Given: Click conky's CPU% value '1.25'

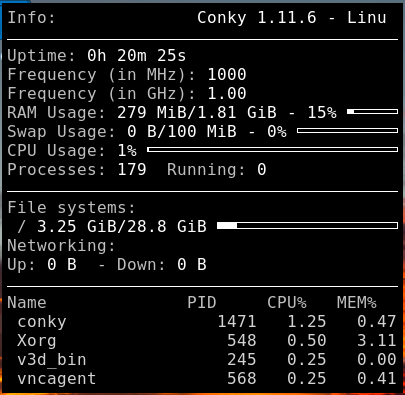Looking at the screenshot, I should point(307,322).
